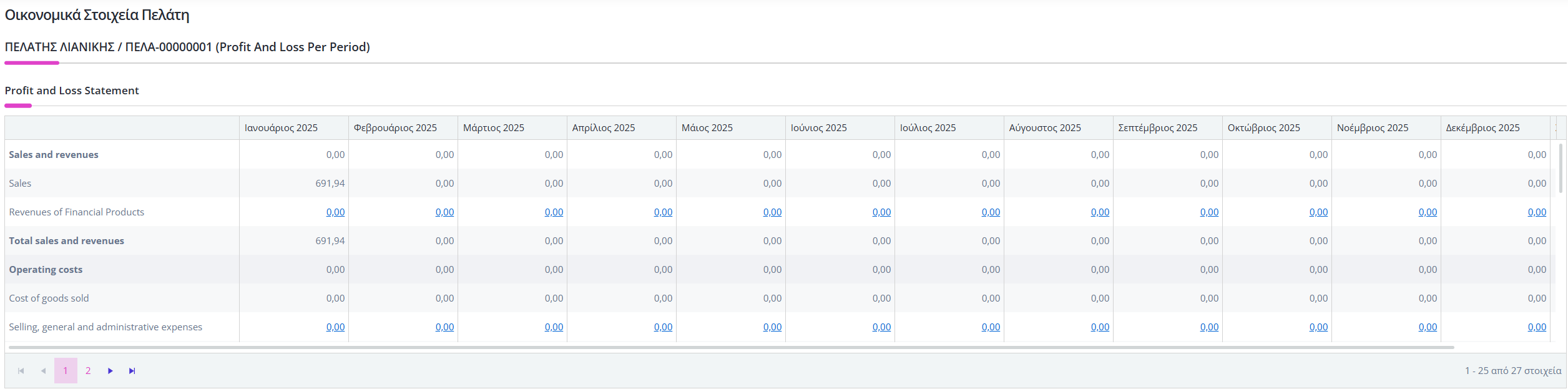The width and height of the screenshot is (1568, 389).
Task: Click the Σεπτέμβριος 2025 column header
Action: coord(1168,128)
